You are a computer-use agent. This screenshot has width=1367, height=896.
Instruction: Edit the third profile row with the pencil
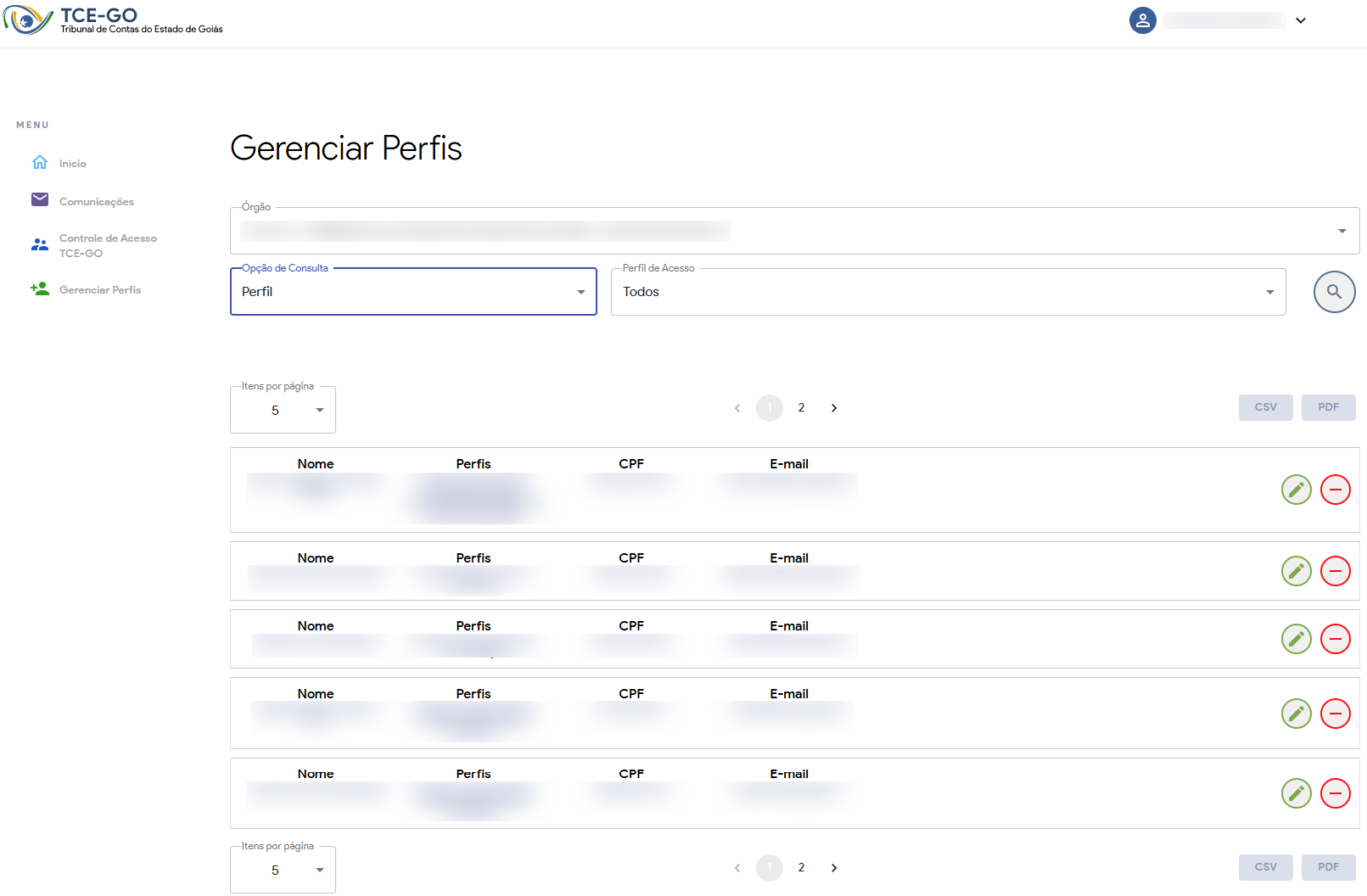1296,639
